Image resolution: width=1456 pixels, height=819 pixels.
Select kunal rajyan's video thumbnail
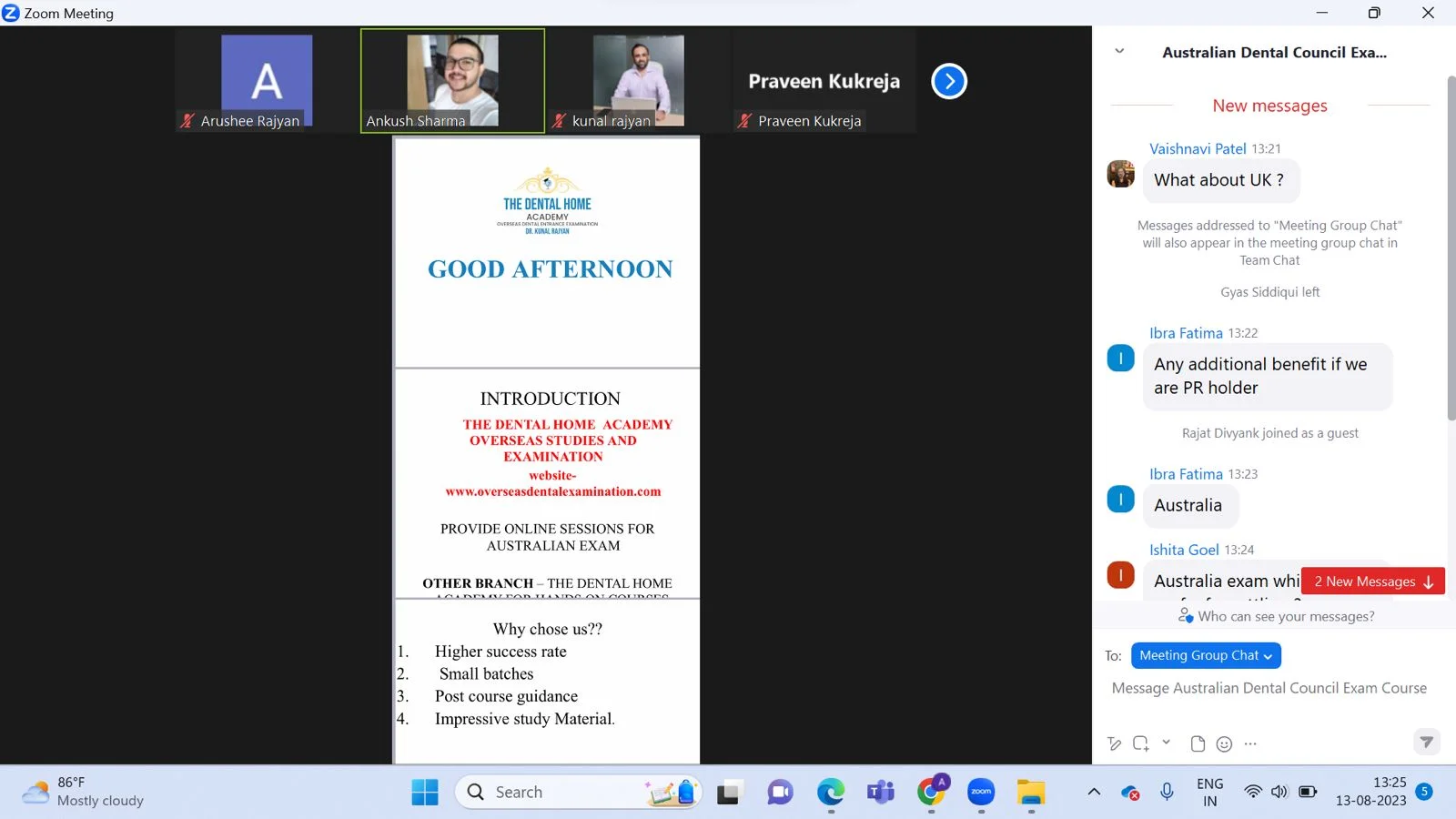639,81
